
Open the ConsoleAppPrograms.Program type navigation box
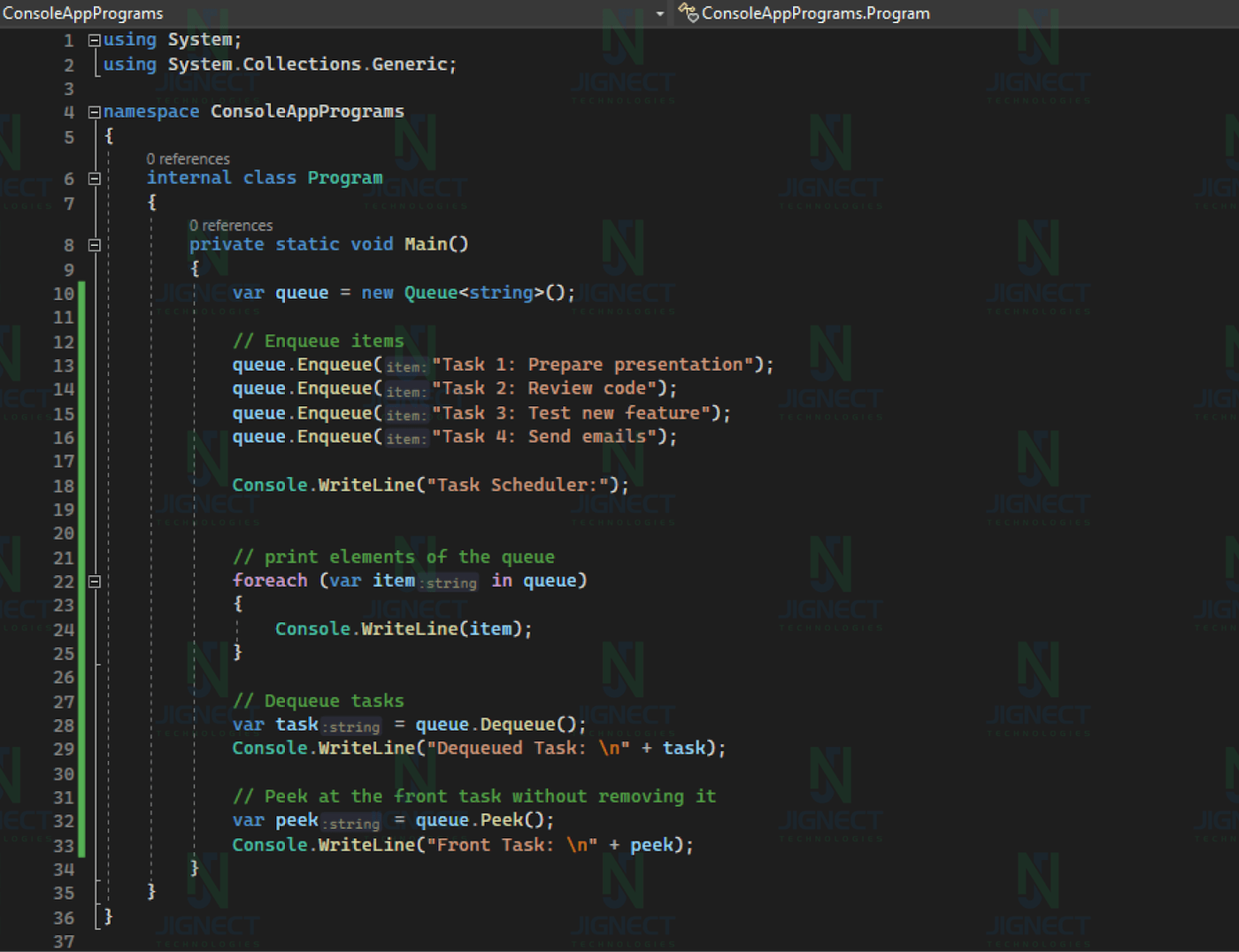956,13
